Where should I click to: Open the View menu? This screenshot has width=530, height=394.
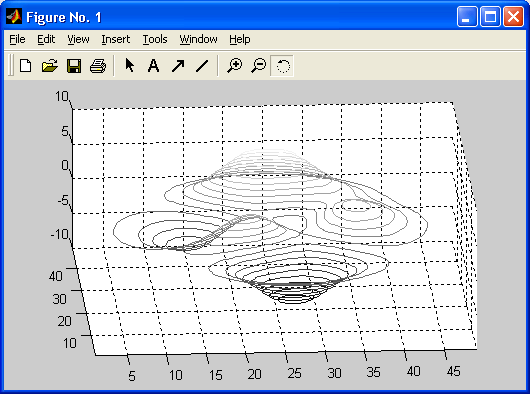click(x=78, y=39)
